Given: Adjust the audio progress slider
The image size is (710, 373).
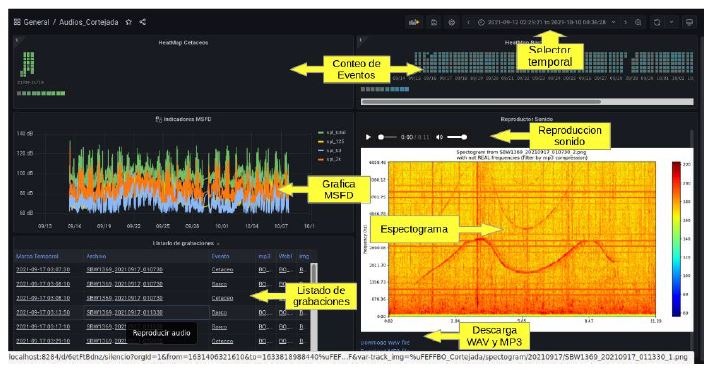Looking at the screenshot, I should pos(388,137).
